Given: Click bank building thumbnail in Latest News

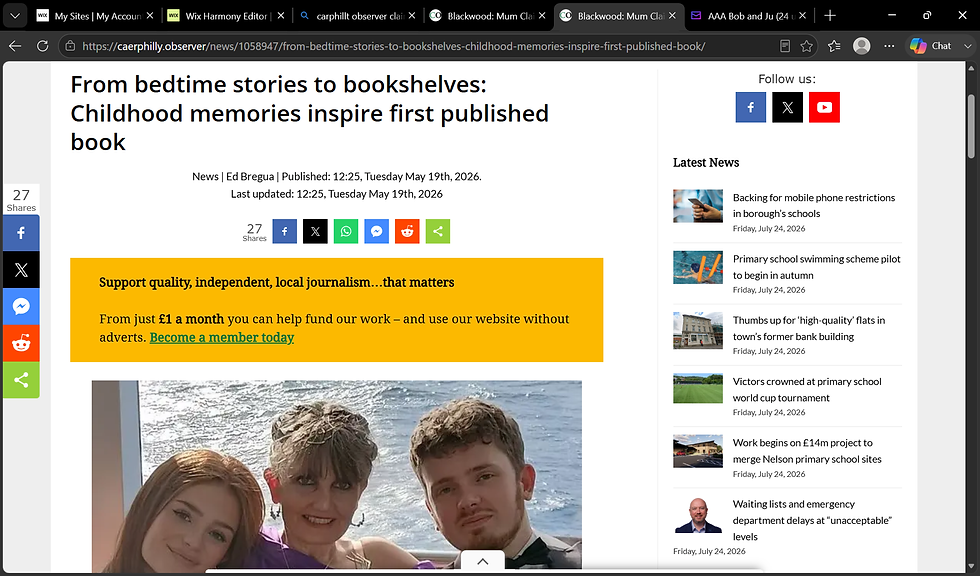Looking at the screenshot, I should (698, 330).
